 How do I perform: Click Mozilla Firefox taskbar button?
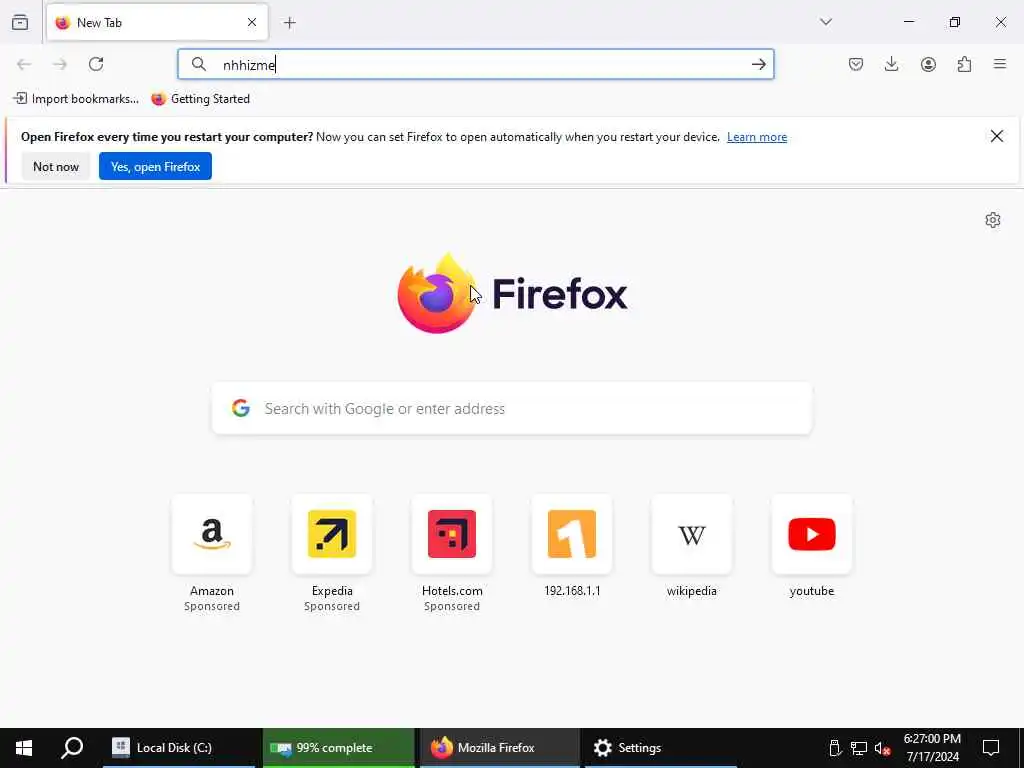[x=499, y=748]
